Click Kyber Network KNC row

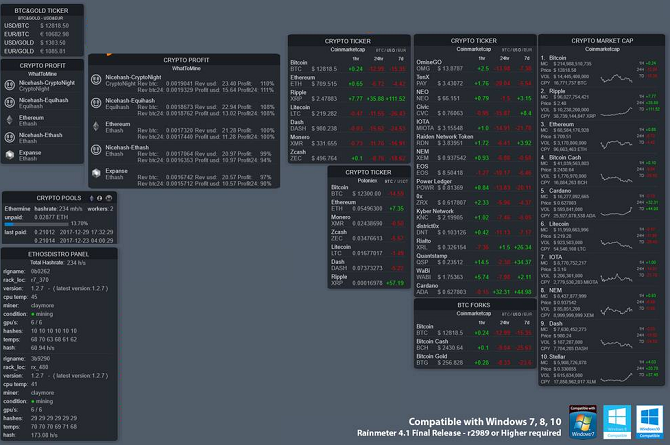(474, 215)
